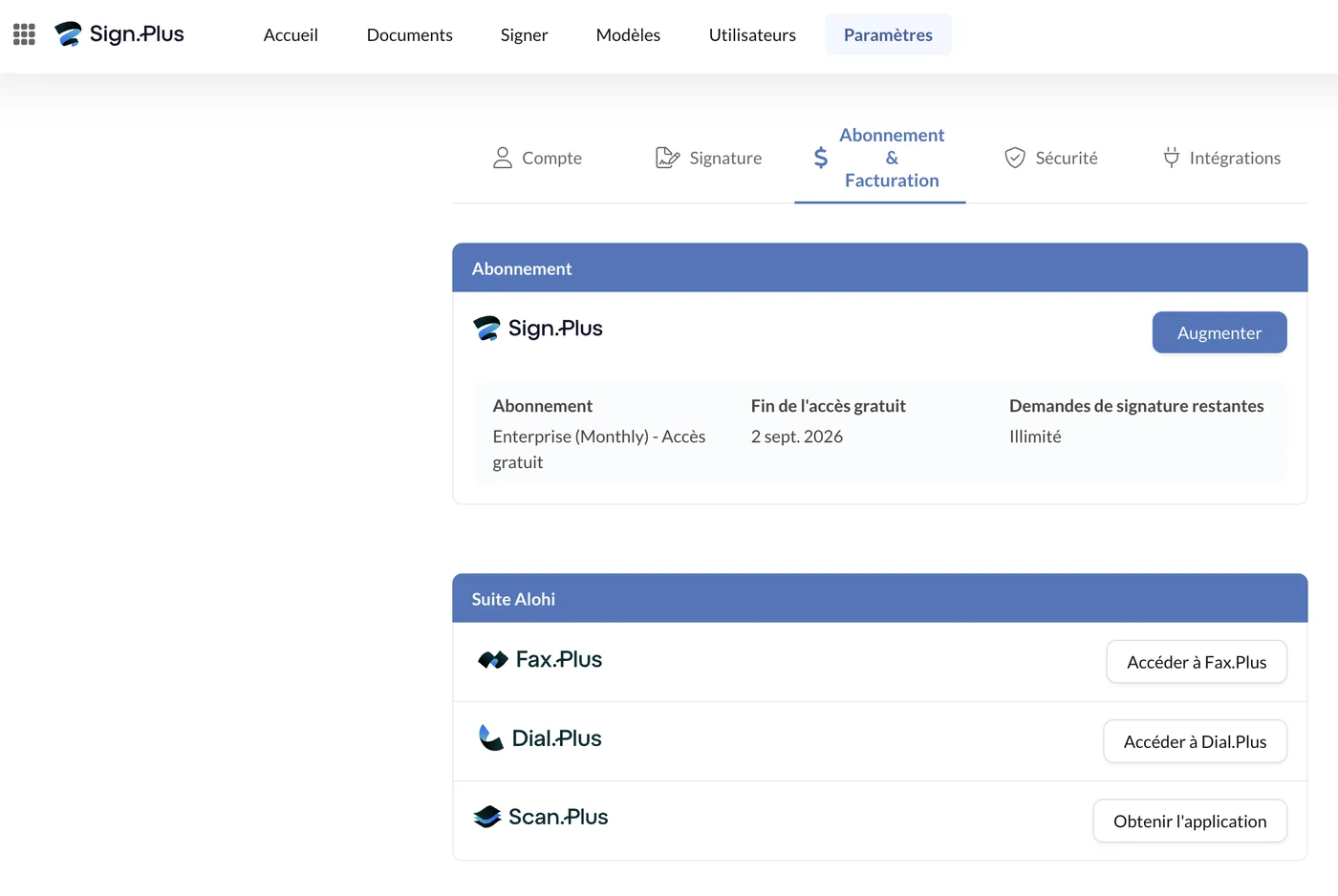The height and width of the screenshot is (896, 1338).
Task: Click the Sécurité shield icon
Action: point(1015,158)
